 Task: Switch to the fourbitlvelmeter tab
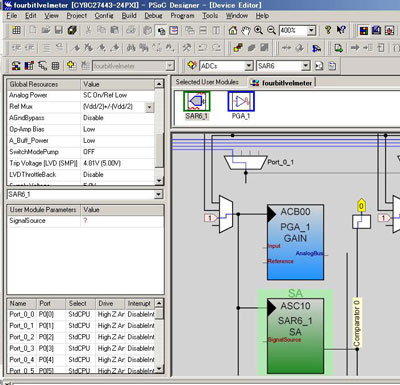(x=282, y=83)
